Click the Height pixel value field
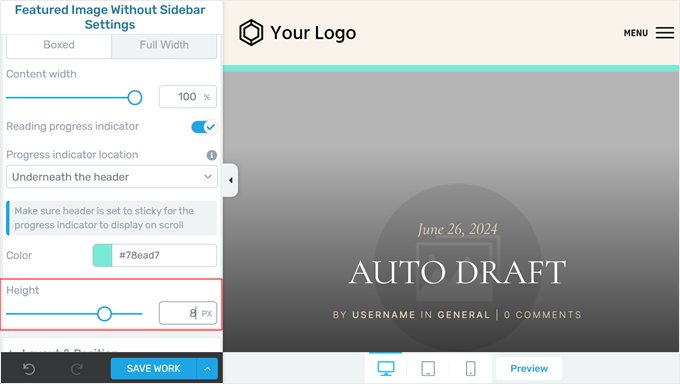Image resolution: width=680 pixels, height=384 pixels. click(188, 313)
